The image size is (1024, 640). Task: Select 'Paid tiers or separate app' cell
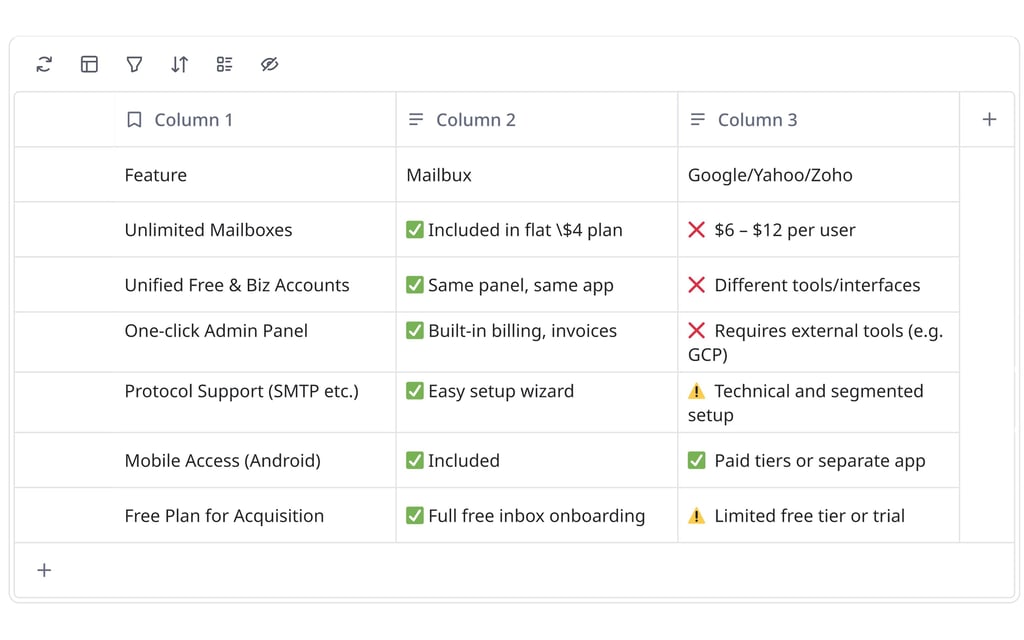819,460
